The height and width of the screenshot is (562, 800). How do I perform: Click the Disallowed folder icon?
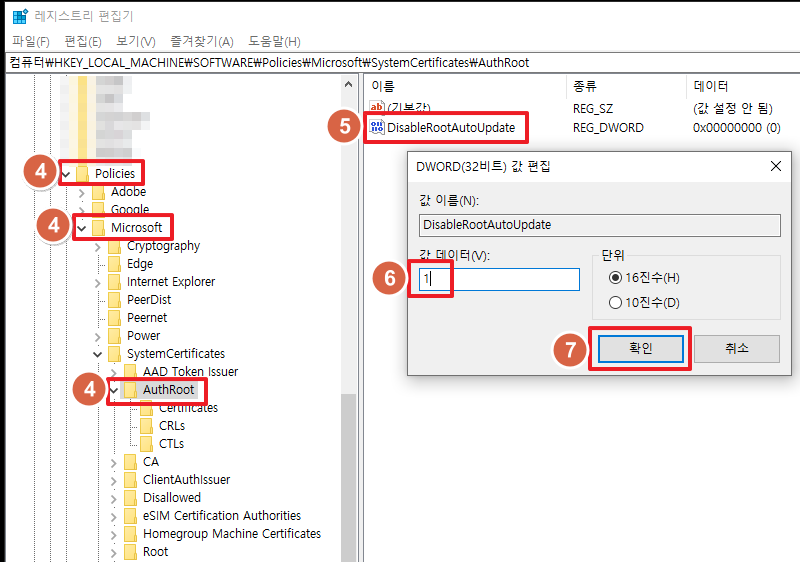[x=131, y=498]
